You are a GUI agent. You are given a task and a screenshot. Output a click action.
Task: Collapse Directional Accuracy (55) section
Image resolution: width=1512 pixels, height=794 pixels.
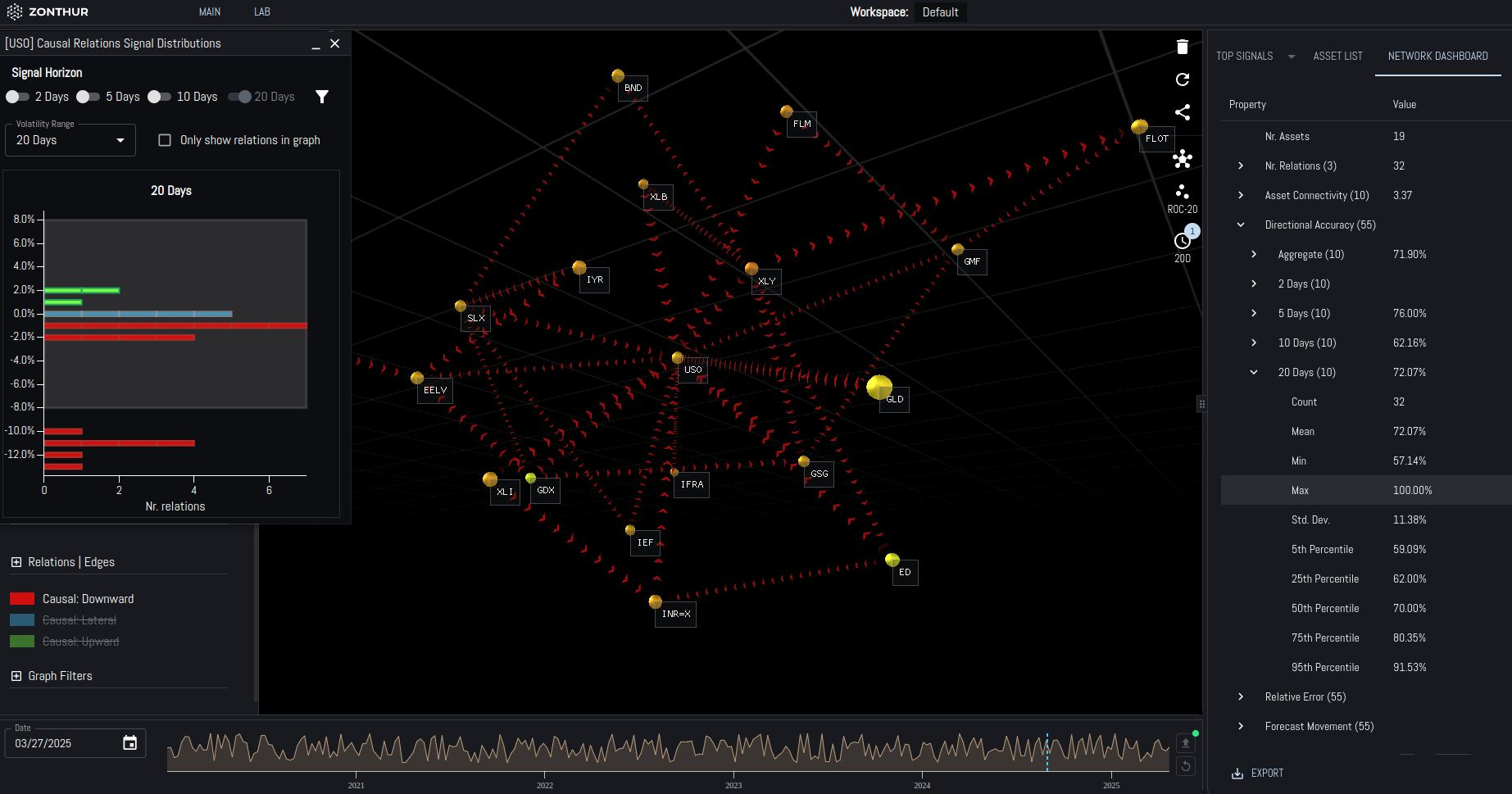(1241, 225)
